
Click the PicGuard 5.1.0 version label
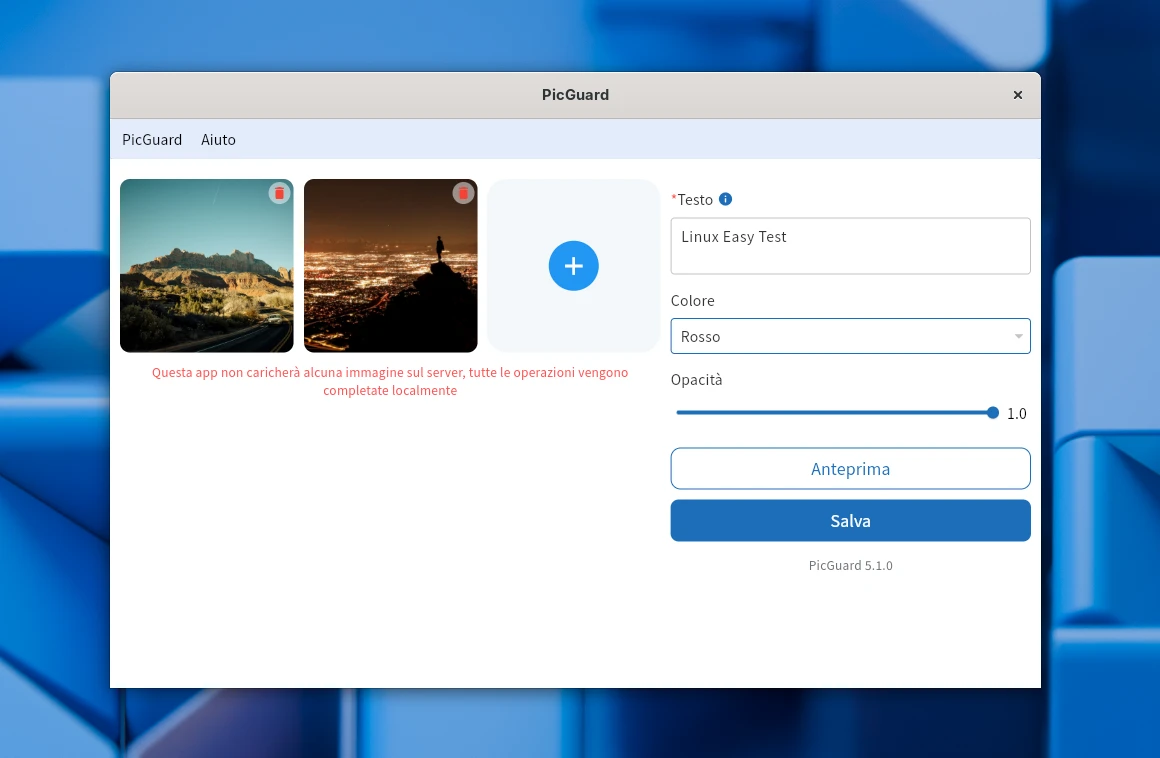(850, 566)
